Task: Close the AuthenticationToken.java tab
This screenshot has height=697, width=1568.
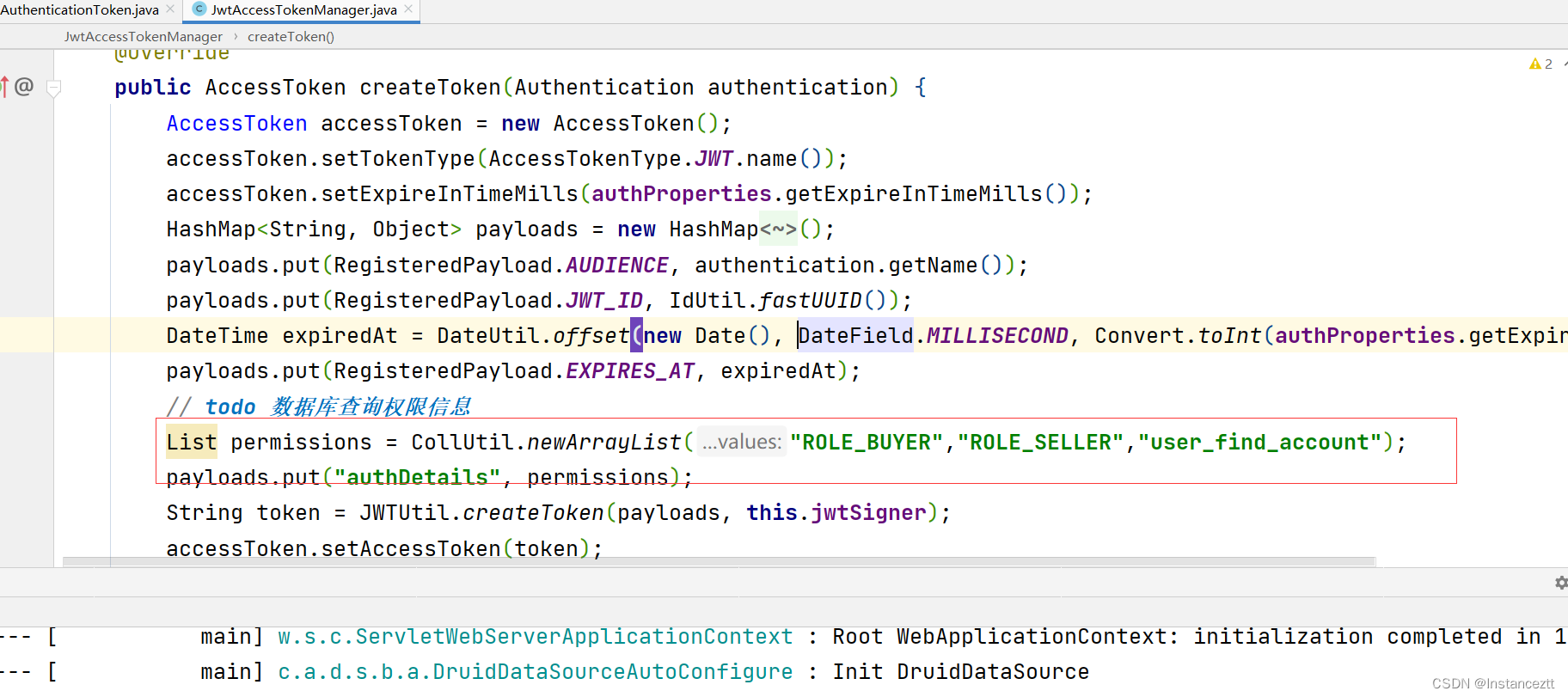Action: [170, 9]
